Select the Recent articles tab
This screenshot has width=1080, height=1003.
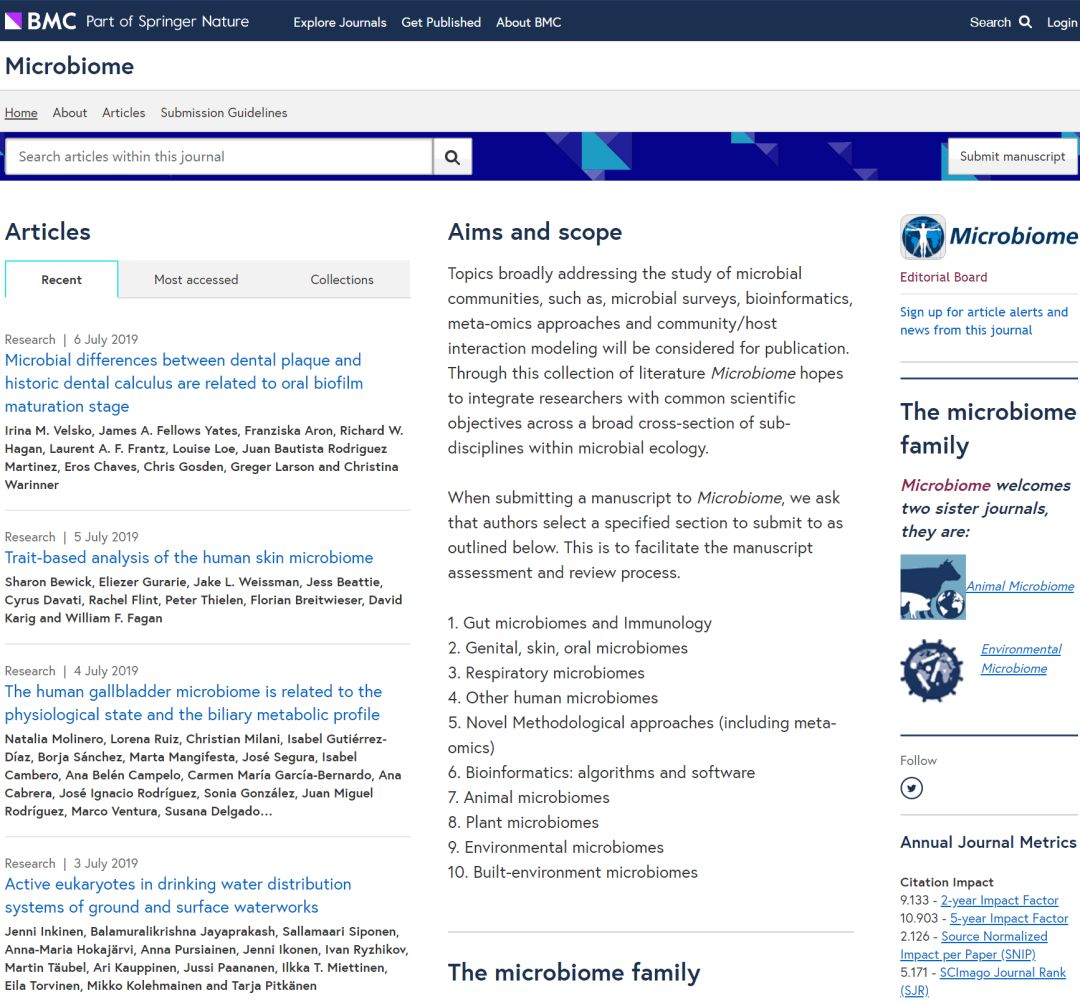pyautogui.click(x=61, y=280)
